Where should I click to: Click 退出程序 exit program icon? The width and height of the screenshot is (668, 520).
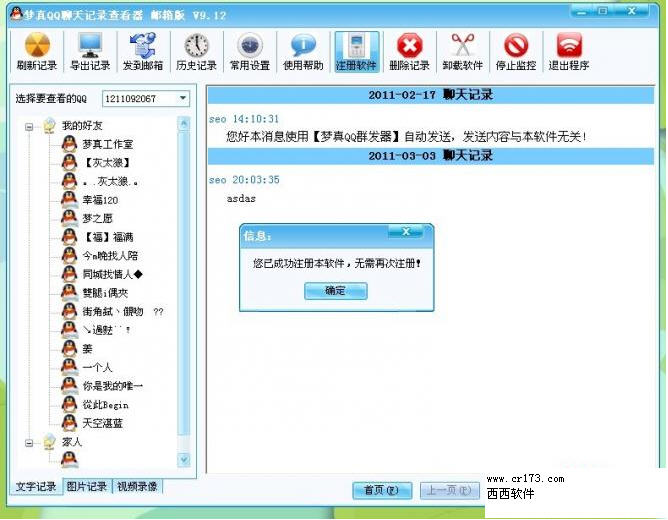569,52
